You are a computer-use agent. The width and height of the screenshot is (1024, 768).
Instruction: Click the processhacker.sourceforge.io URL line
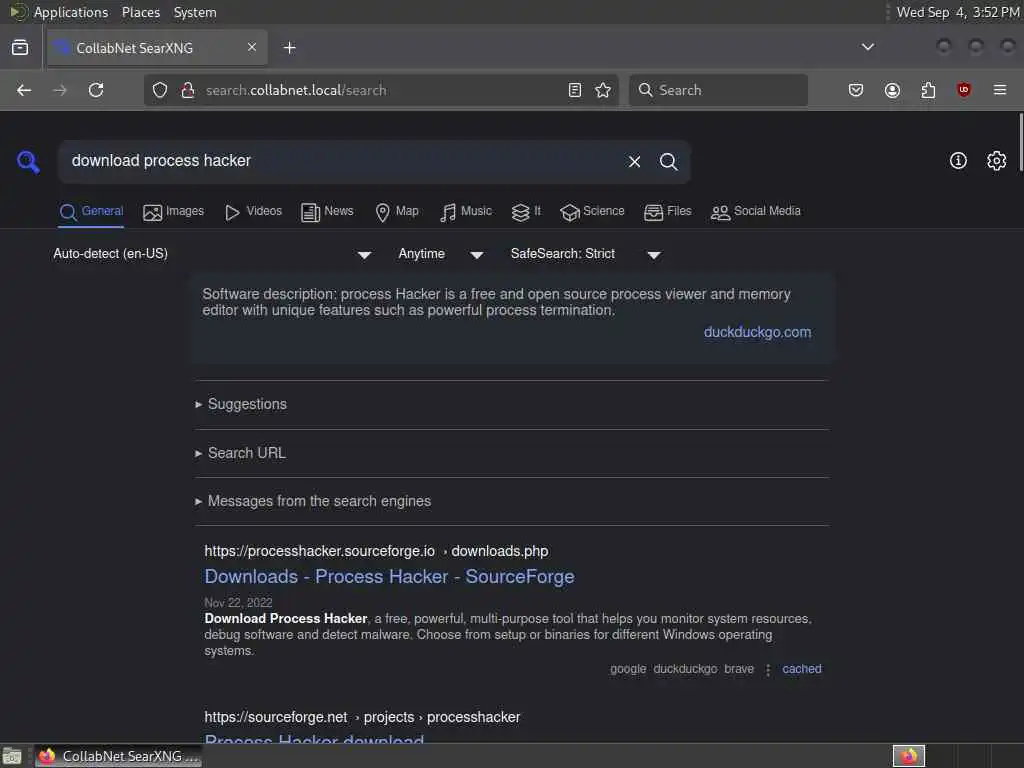coord(376,551)
